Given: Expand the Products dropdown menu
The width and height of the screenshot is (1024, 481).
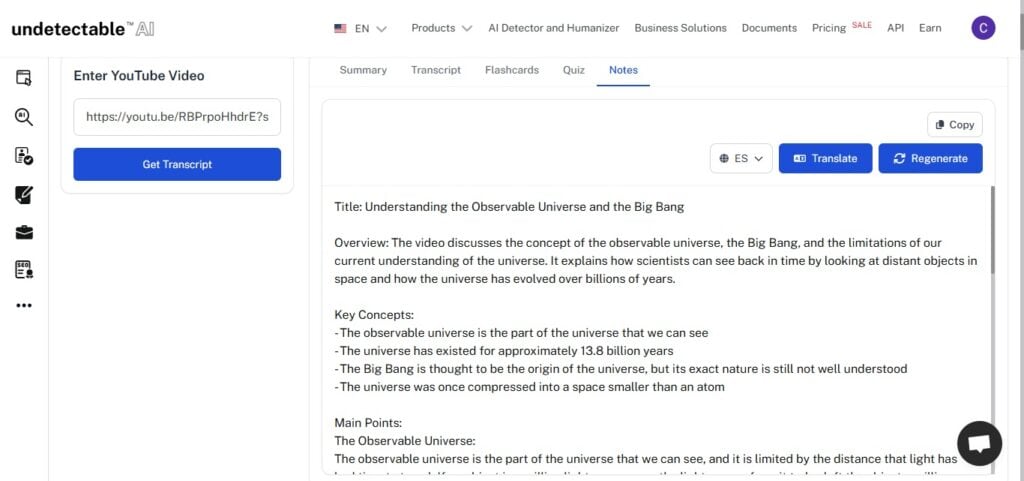Looking at the screenshot, I should point(441,28).
